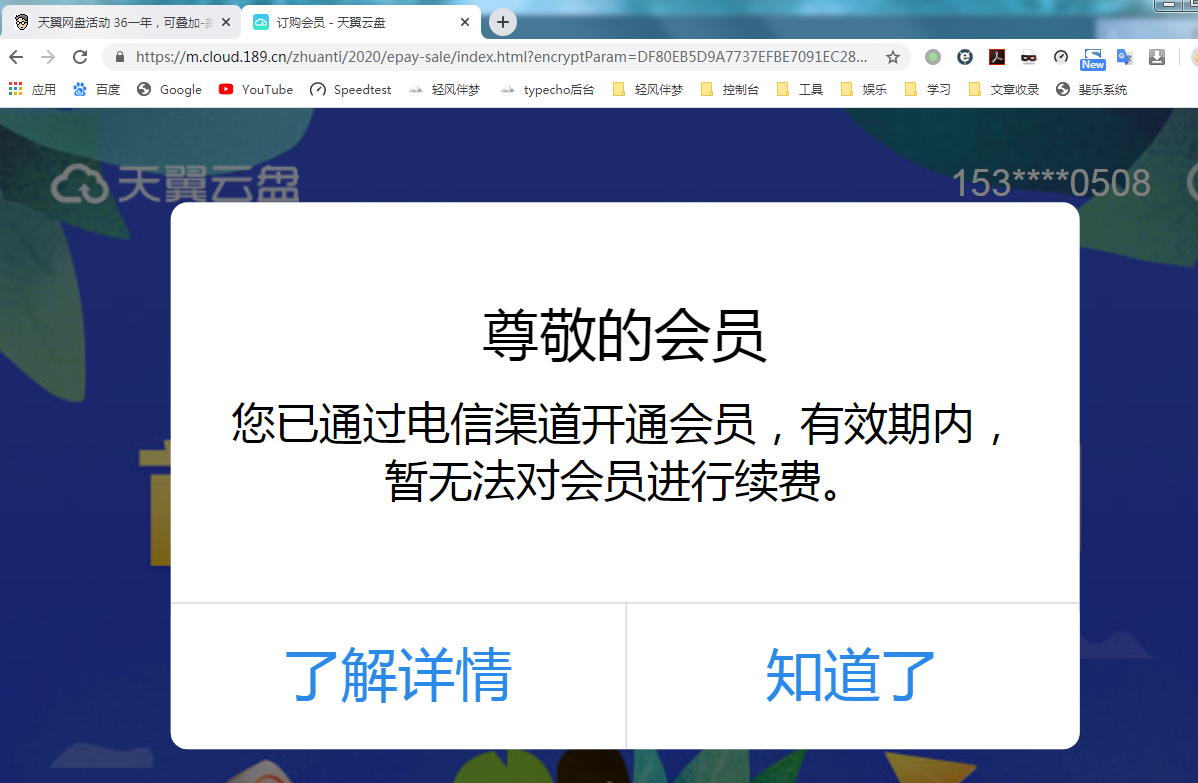
Task: Click the address bar URL
Action: tap(501, 57)
